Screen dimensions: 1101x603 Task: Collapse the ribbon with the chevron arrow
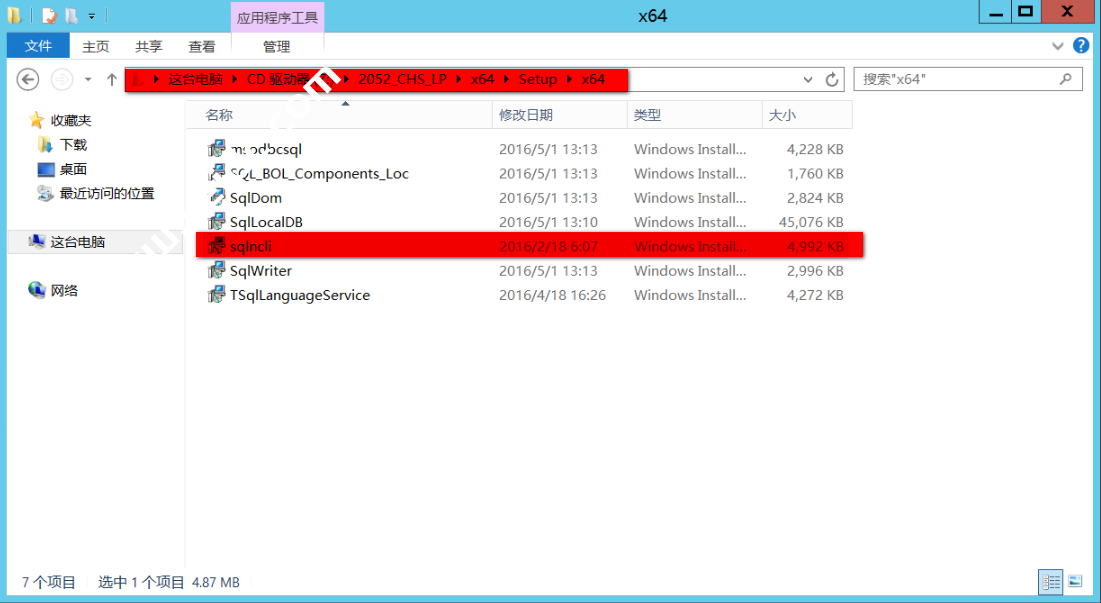1058,45
